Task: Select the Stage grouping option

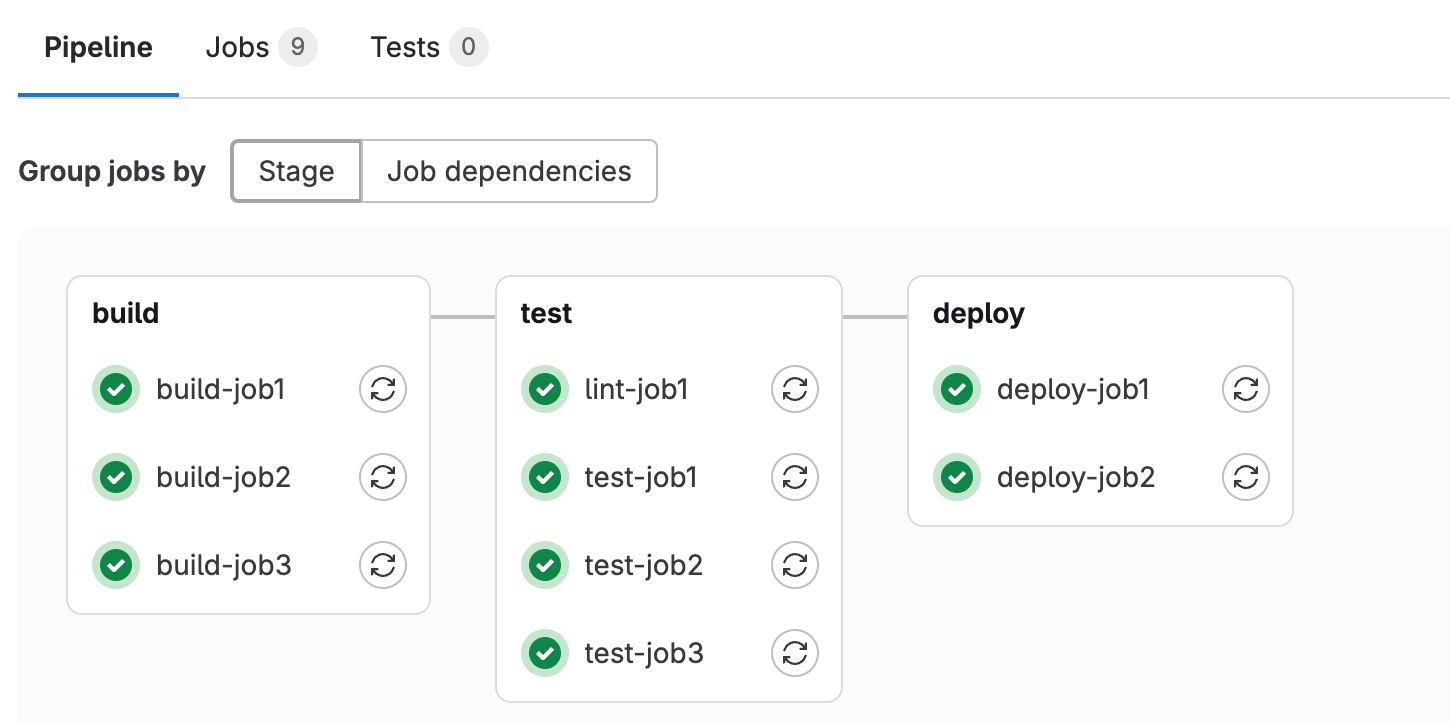Action: pos(296,171)
